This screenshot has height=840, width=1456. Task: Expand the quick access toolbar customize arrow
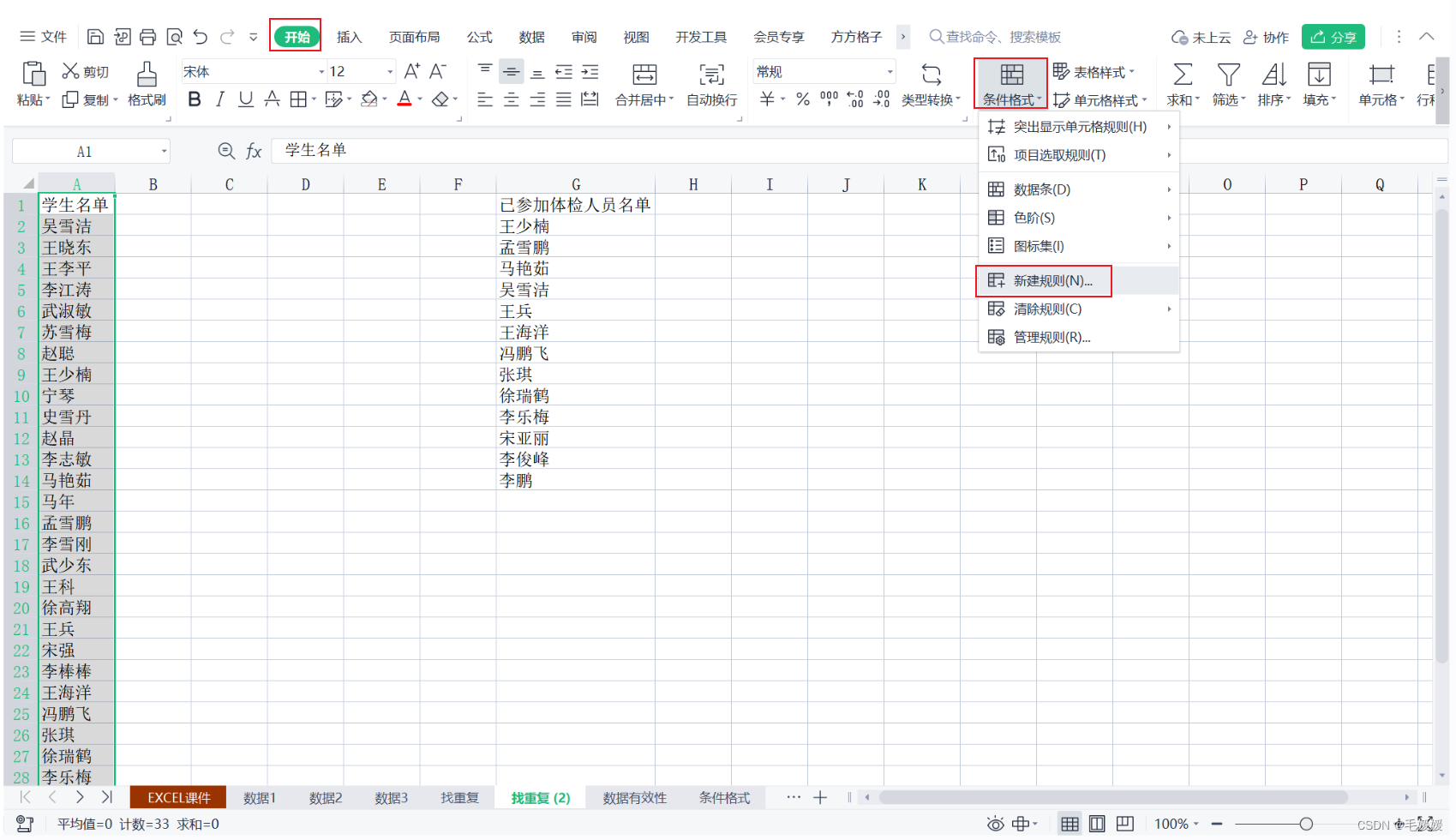[x=253, y=37]
